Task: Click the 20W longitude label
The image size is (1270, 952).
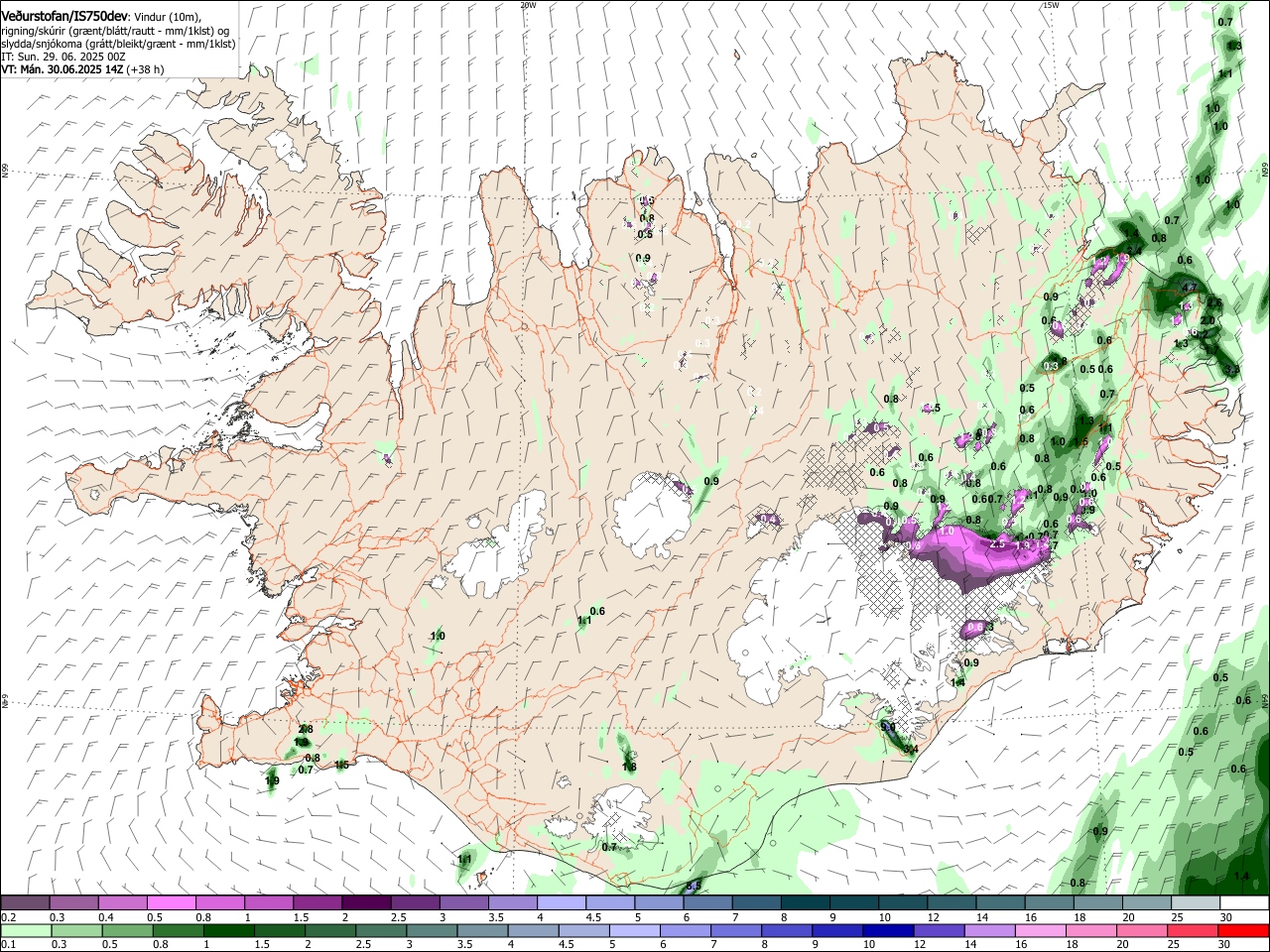Action: tap(528, 5)
